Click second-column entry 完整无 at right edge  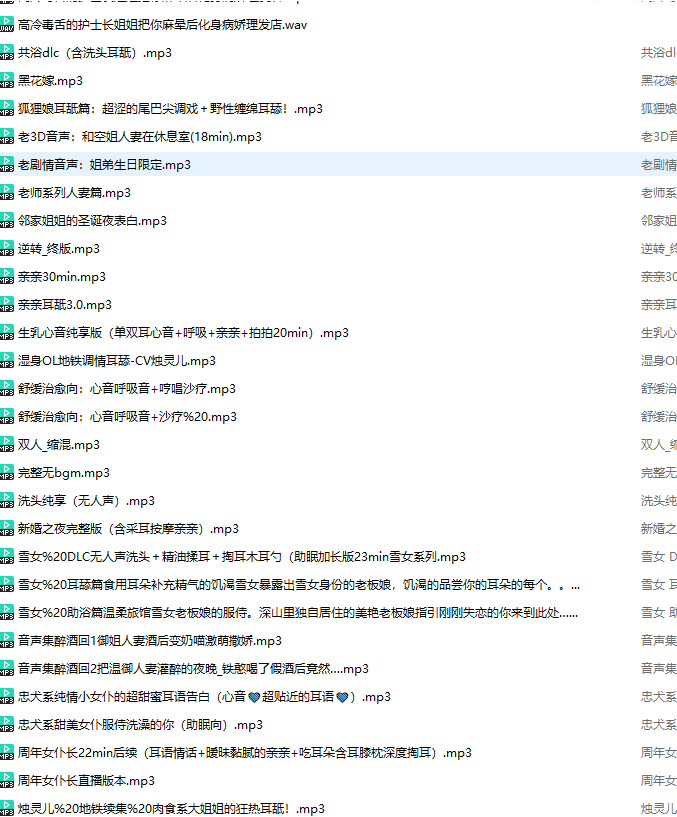click(659, 473)
